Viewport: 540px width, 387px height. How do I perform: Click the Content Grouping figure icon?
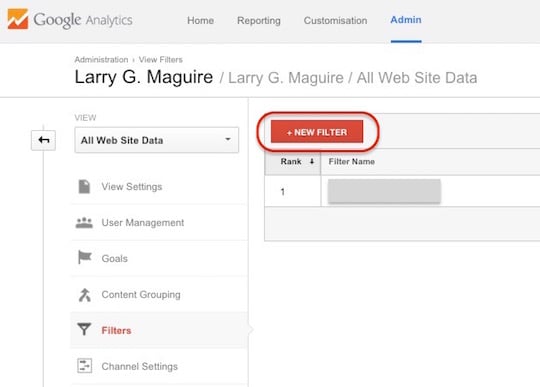[84, 295]
